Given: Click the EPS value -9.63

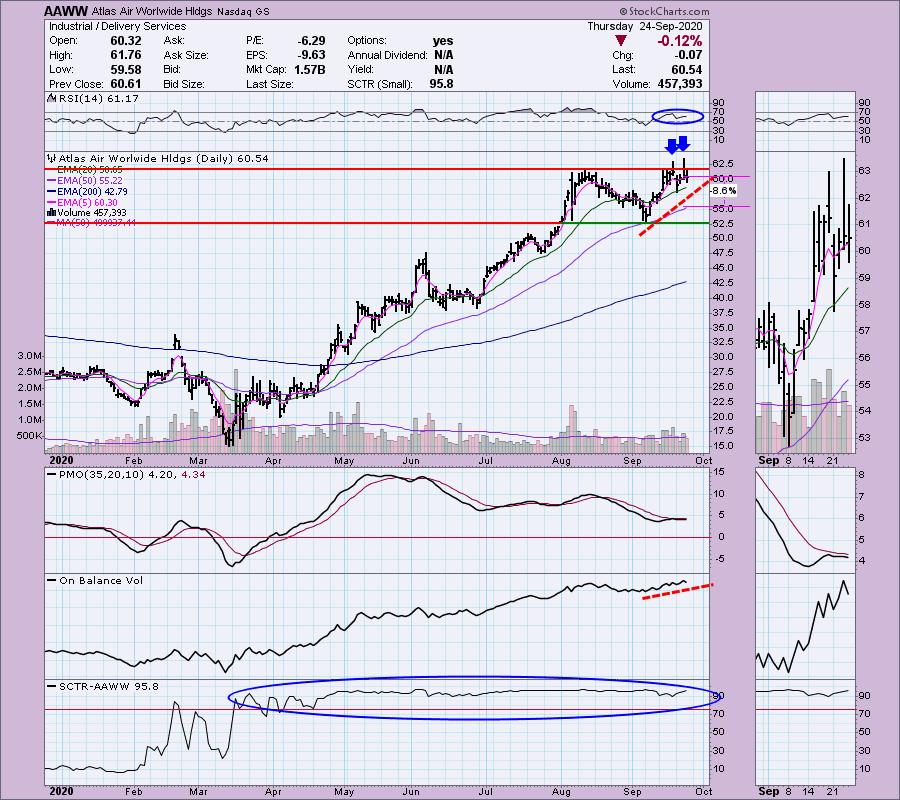Looking at the screenshot, I should pyautogui.click(x=311, y=55).
